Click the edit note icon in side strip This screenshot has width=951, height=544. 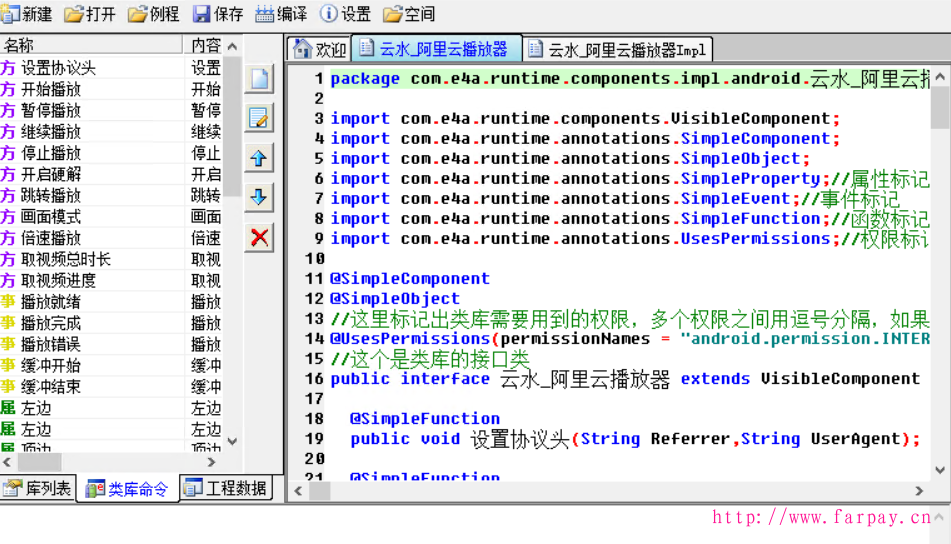[x=260, y=118]
